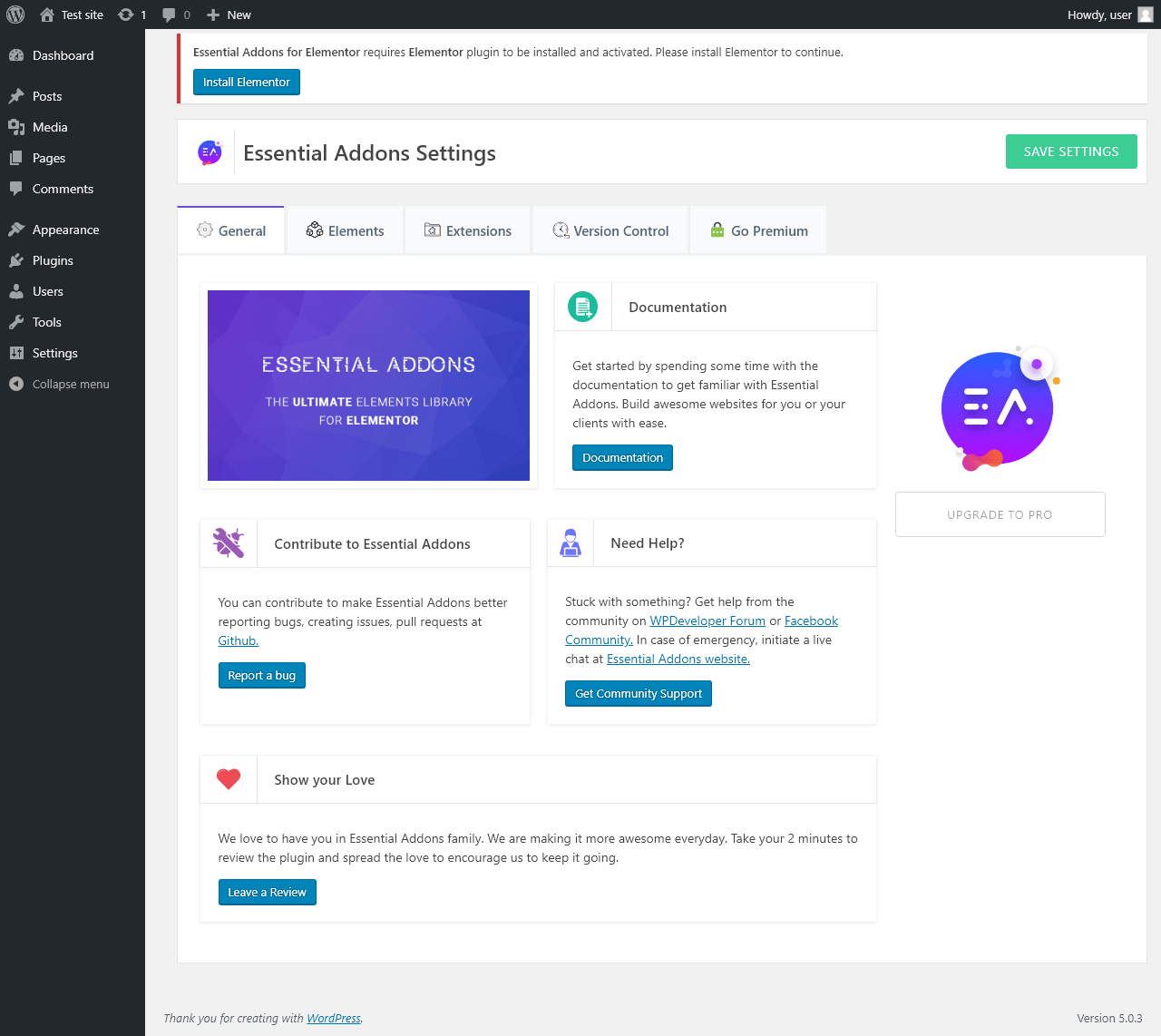Click the purple bug contribute icon
This screenshot has width=1161, height=1036.
point(229,543)
